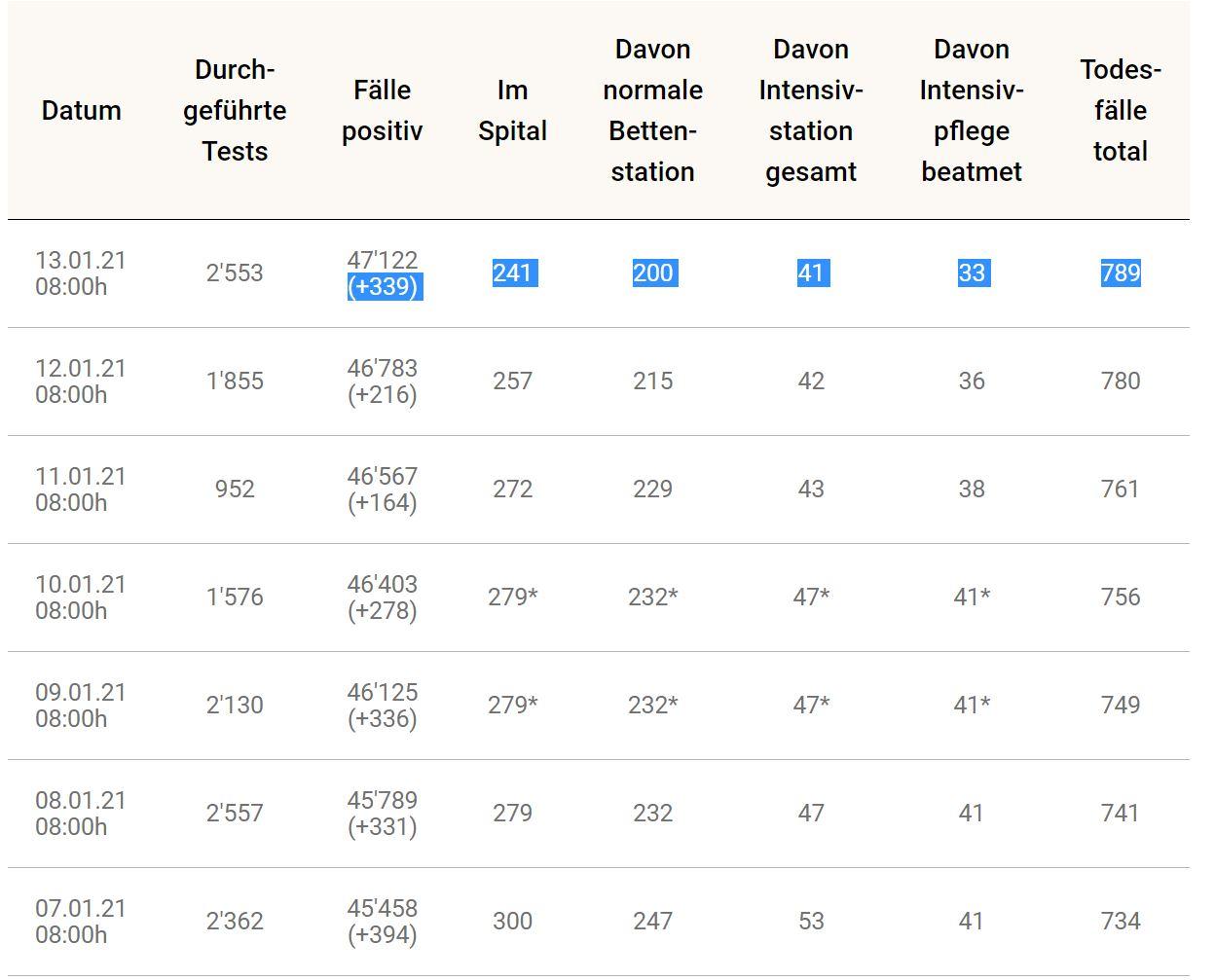Click the Todesfälle total column header
This screenshot has height=980, width=1215.
[x=1120, y=110]
